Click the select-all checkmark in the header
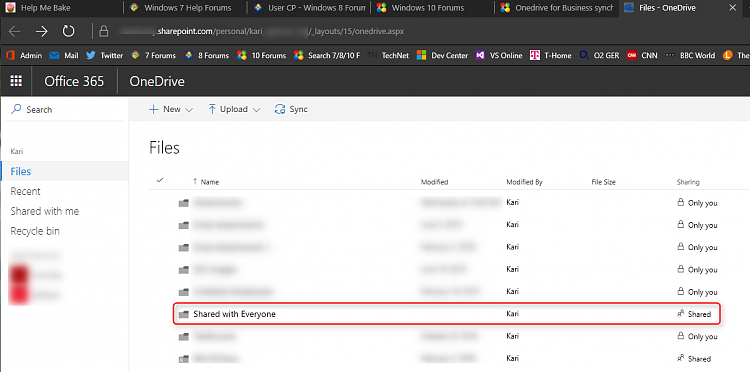Viewport: 750px width, 372px height. pyautogui.click(x=160, y=180)
